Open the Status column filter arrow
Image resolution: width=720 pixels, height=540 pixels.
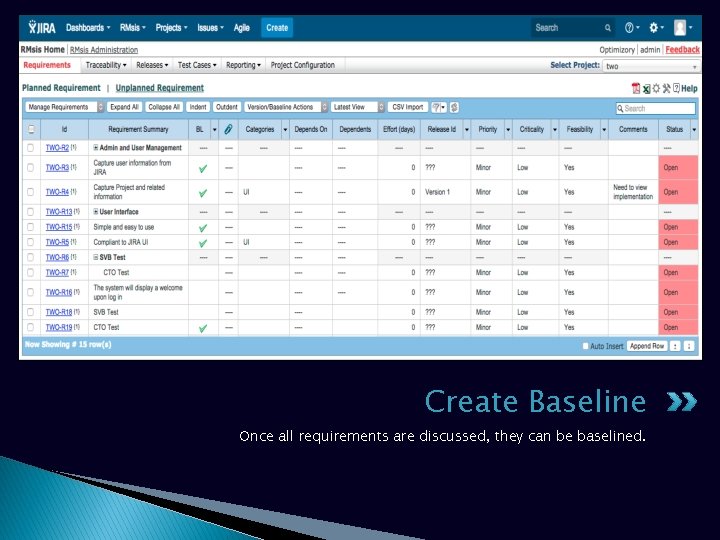click(x=694, y=130)
